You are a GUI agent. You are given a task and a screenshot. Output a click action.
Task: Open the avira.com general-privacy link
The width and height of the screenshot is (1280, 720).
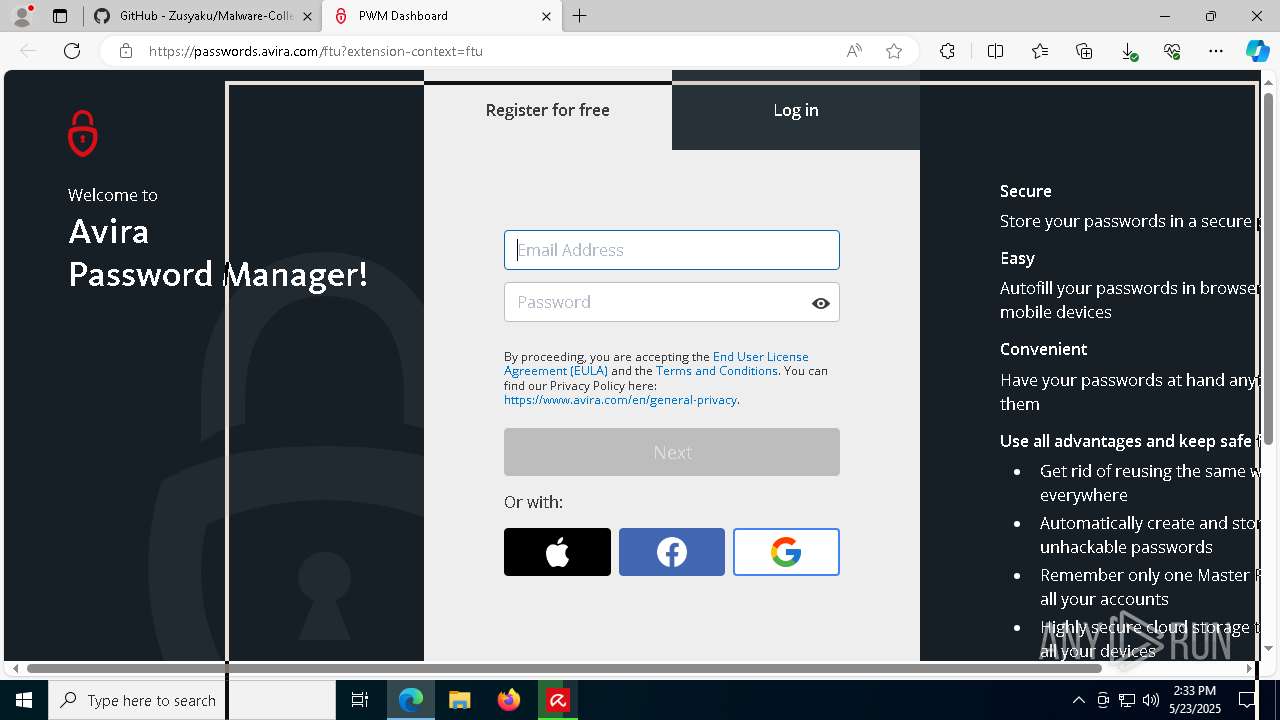[x=620, y=400]
